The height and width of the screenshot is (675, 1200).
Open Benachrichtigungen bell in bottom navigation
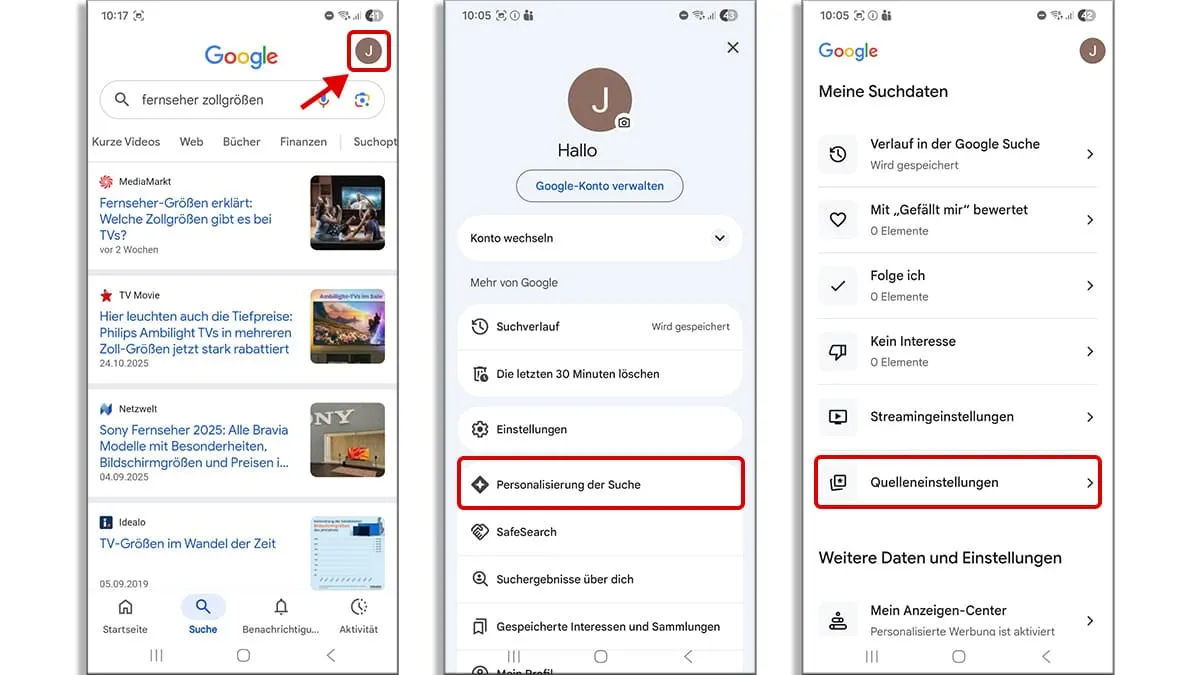pos(281,616)
